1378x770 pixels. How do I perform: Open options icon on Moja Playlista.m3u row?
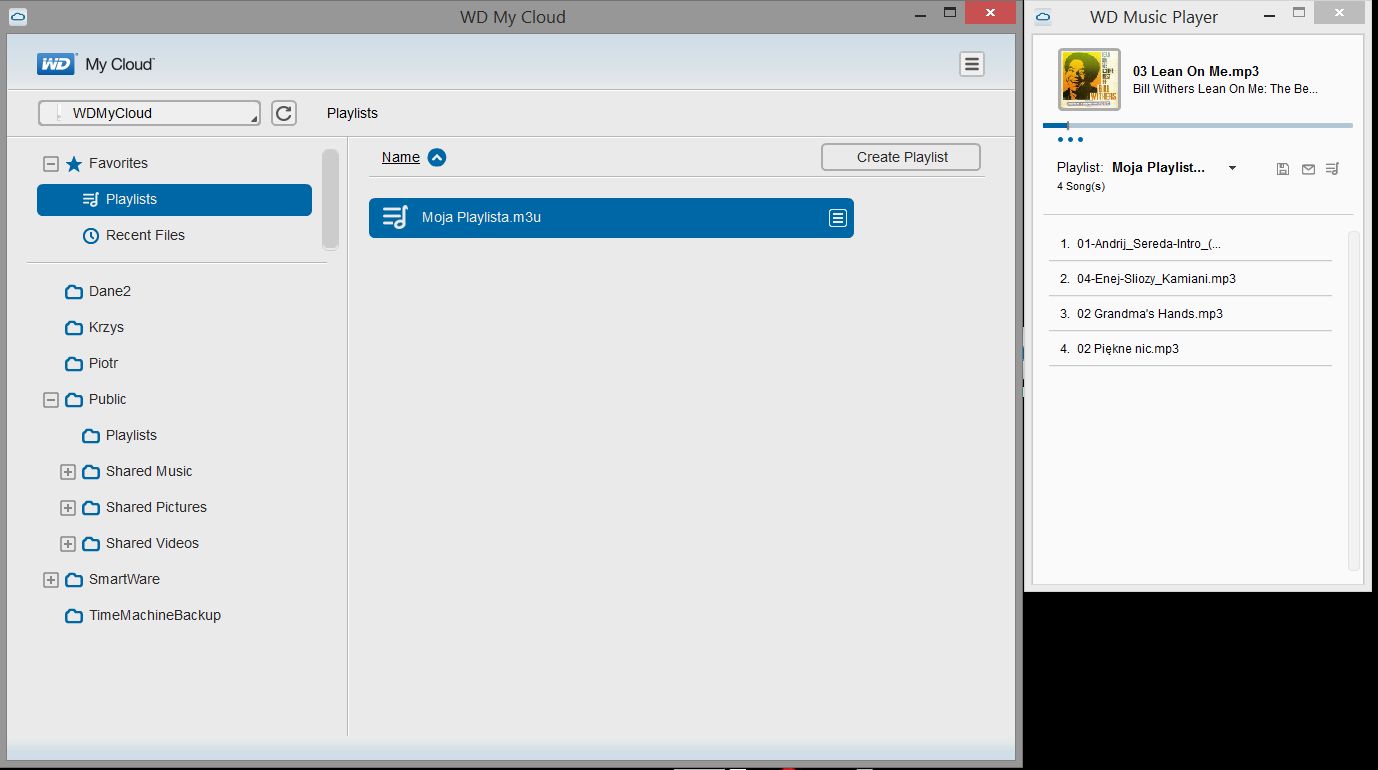[838, 218]
